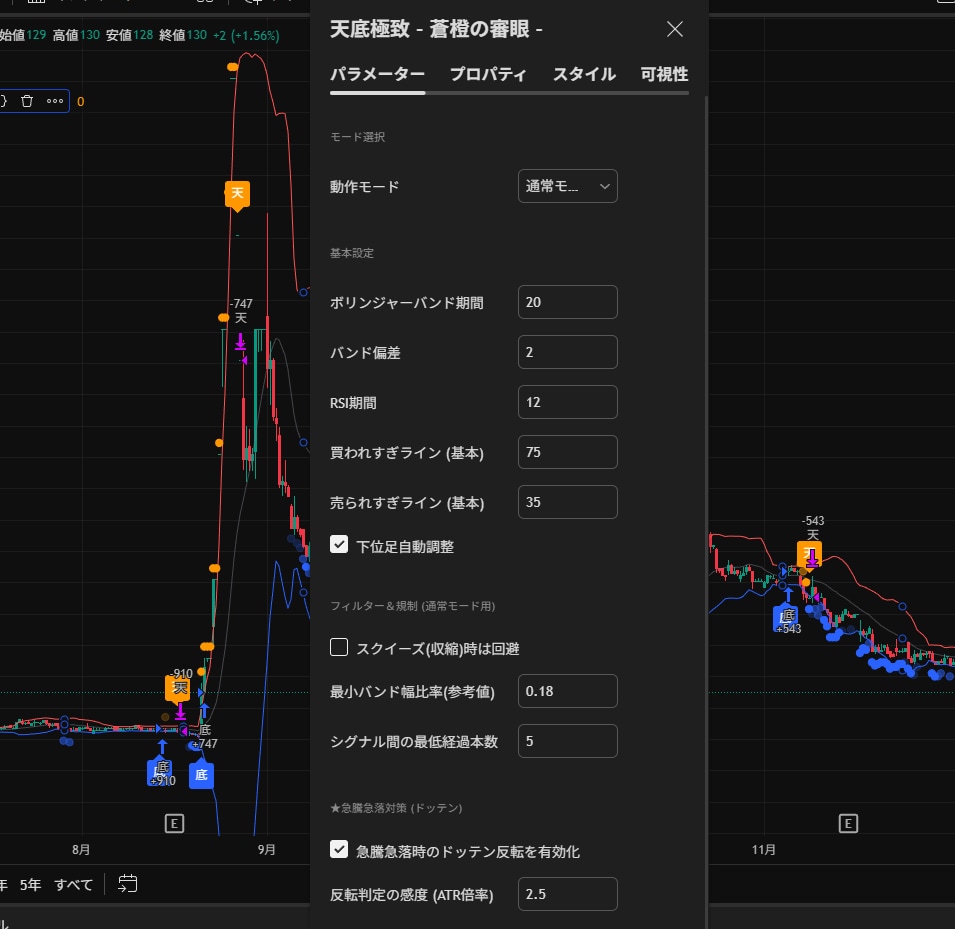Focus the 反転判定の感度 (ATR倍率) field
This screenshot has height=929, width=955.
coord(568,894)
